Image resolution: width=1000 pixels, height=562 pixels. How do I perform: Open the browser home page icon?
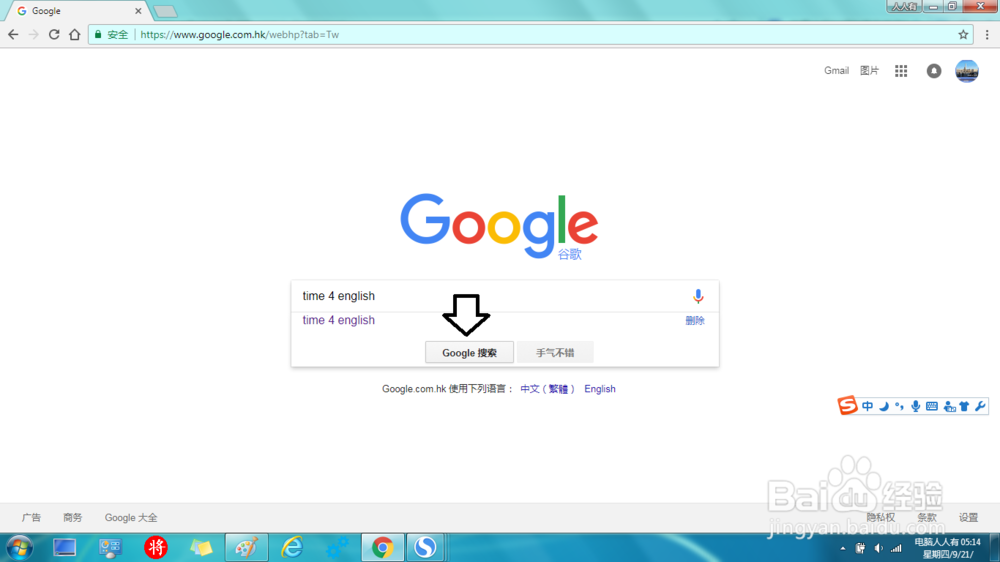(75, 34)
